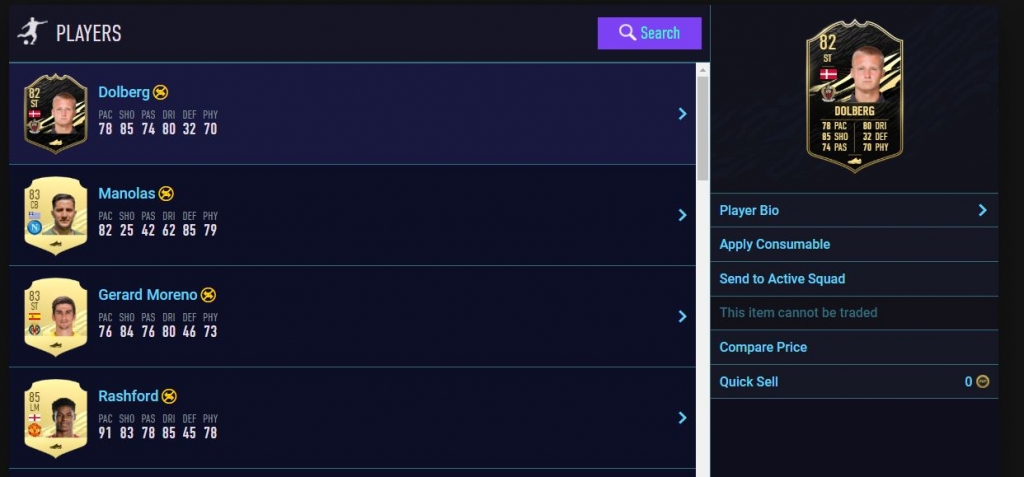Open Gerard Moreno details via chevron
Screen dimensions: 1024x477
(682, 316)
